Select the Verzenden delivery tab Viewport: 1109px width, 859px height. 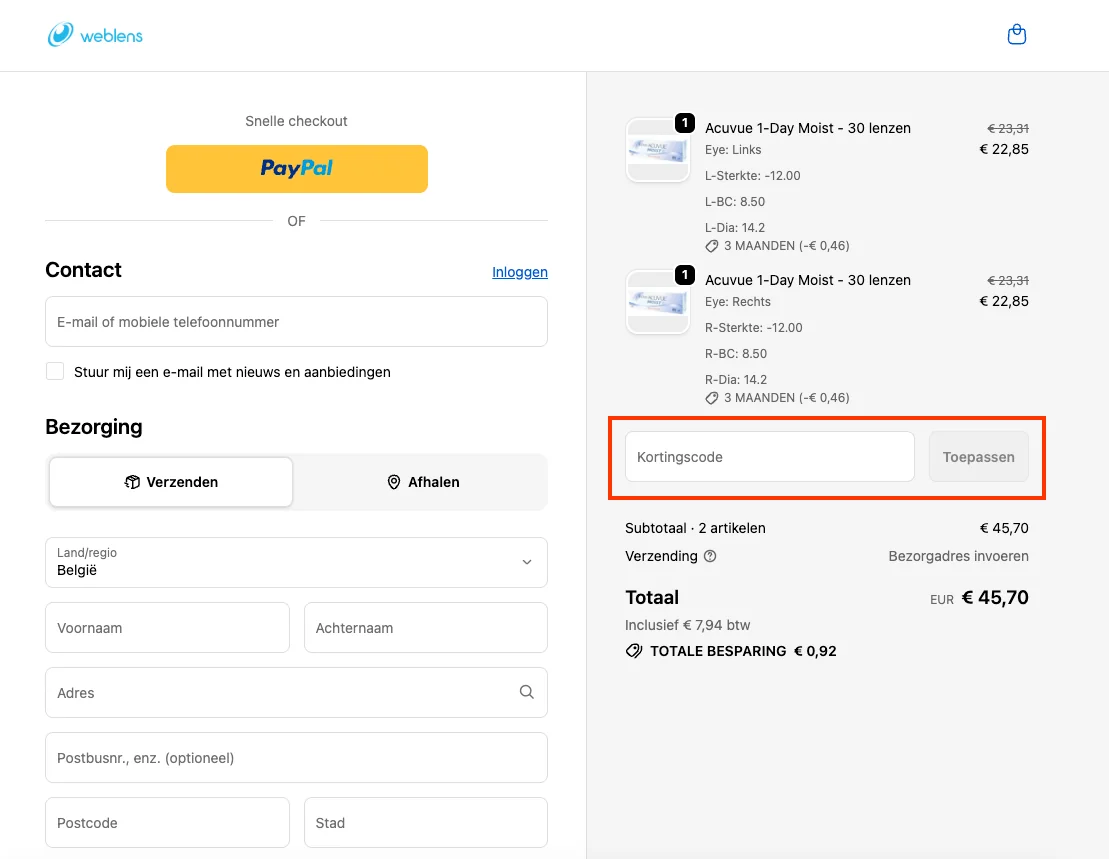coord(170,482)
